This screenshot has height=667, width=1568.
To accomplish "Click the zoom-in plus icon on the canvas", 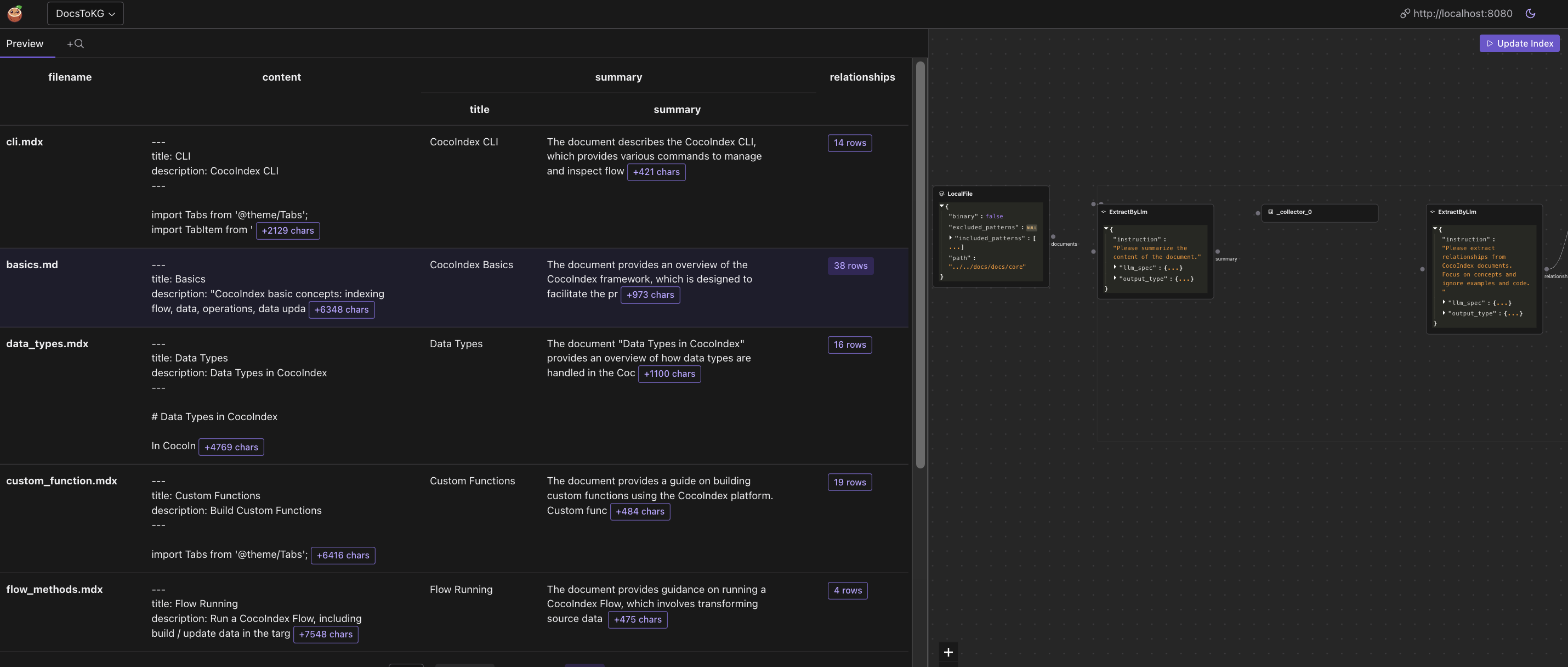I will click(948, 652).
